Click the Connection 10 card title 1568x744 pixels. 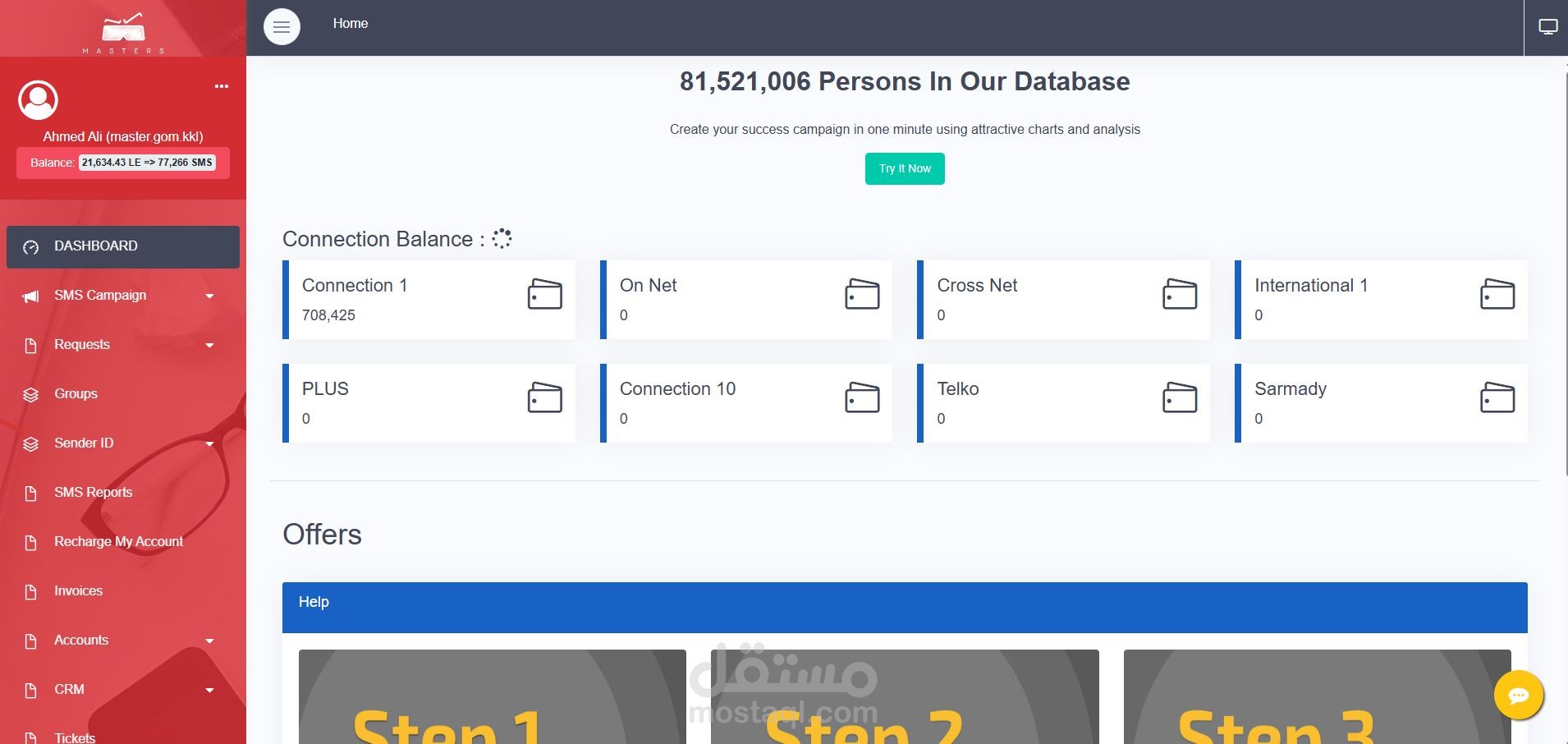coord(677,389)
